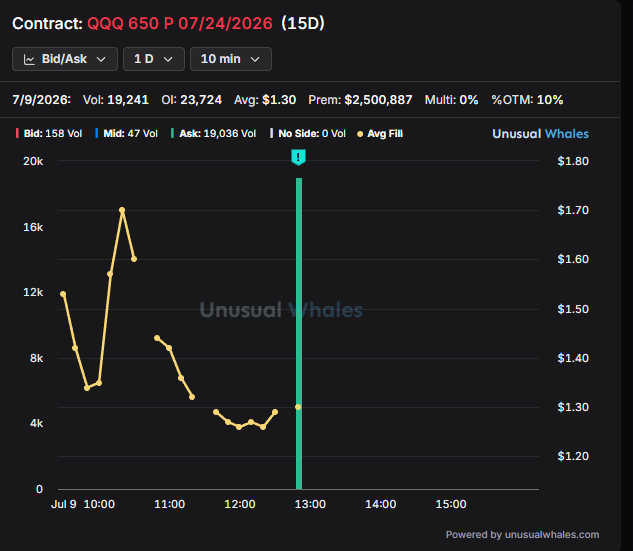
Task: Click the $1.80 price axis label
Action: 573,161
